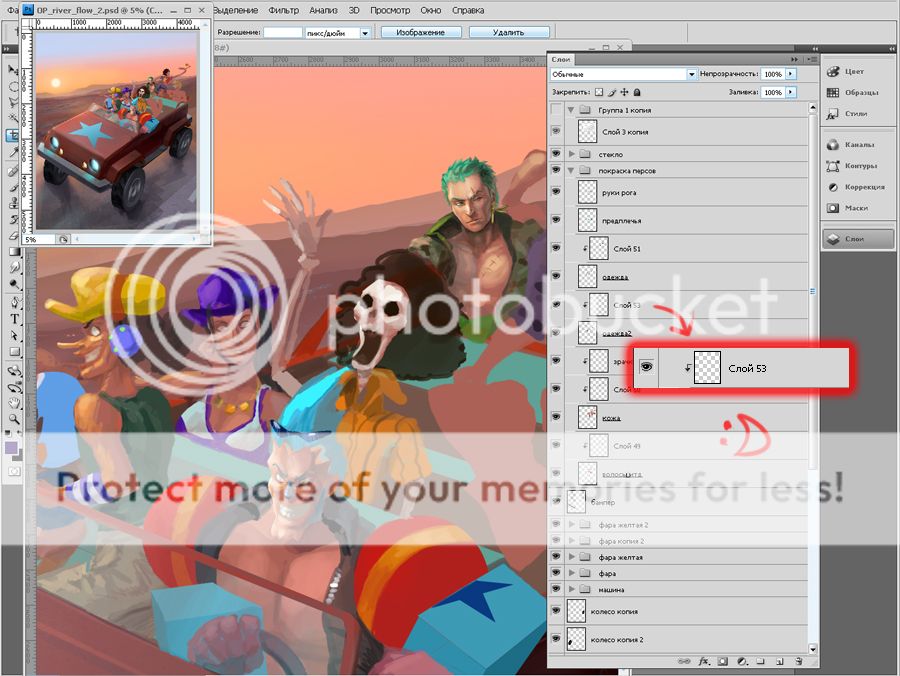Open the Образцы swatches panel
This screenshot has width=900, height=676.
[858, 92]
